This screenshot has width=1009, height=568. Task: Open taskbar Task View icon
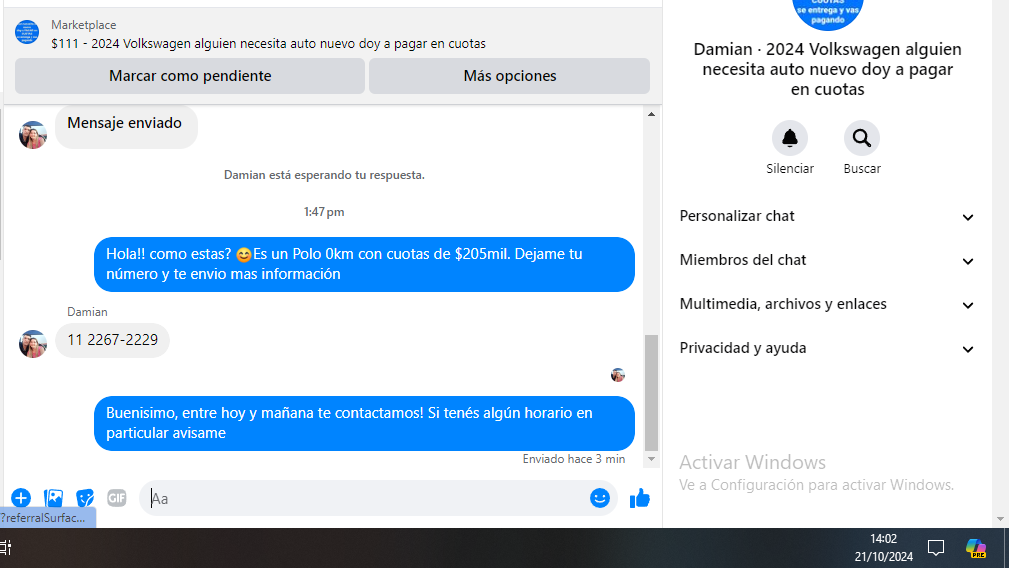[x=6, y=548]
